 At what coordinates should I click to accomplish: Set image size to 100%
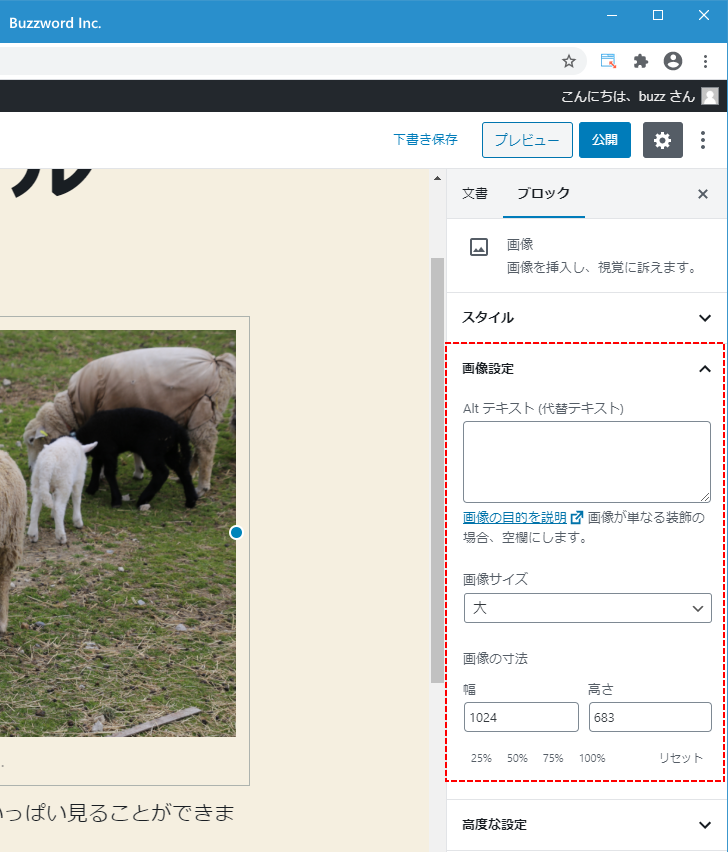click(x=592, y=758)
